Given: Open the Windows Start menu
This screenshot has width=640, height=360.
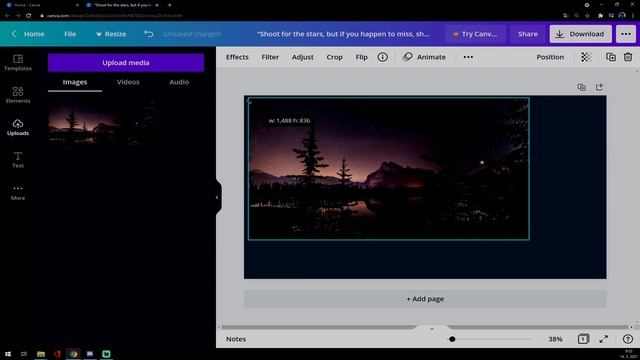Looking at the screenshot, I should [8, 354].
